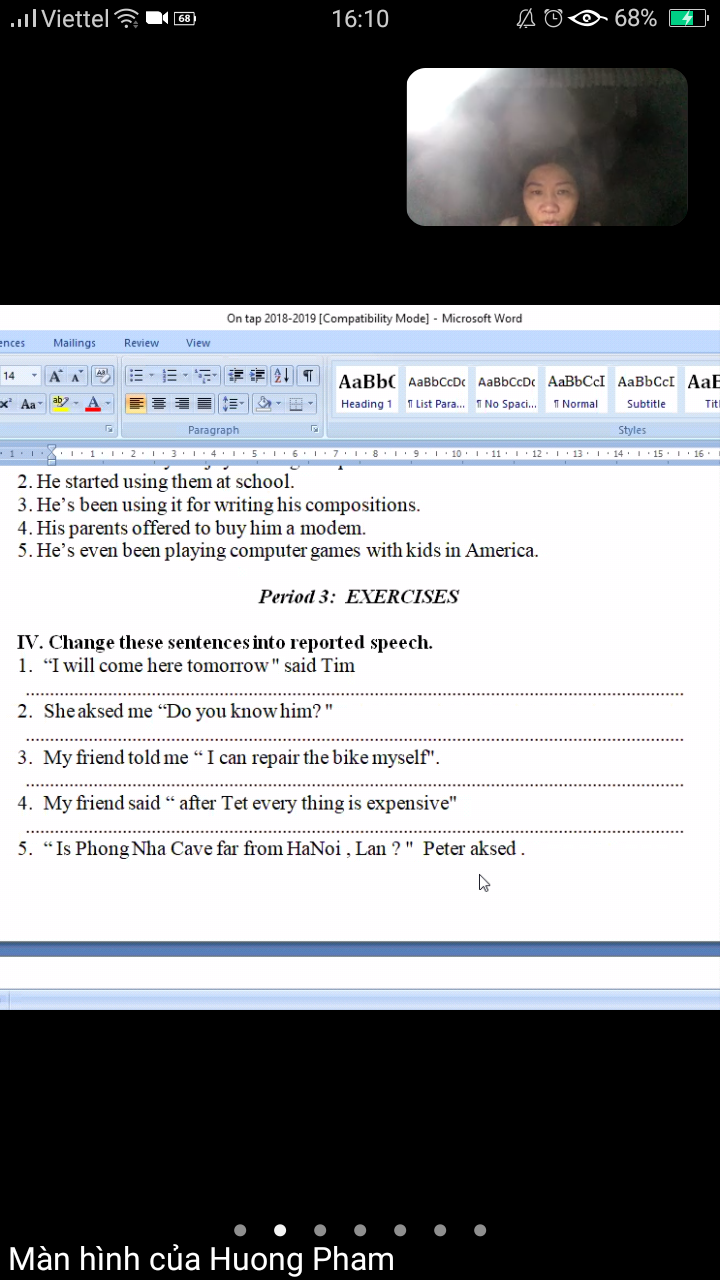720x1280 pixels.
Task: Sort text with the A-Z sort icon
Action: click(282, 376)
